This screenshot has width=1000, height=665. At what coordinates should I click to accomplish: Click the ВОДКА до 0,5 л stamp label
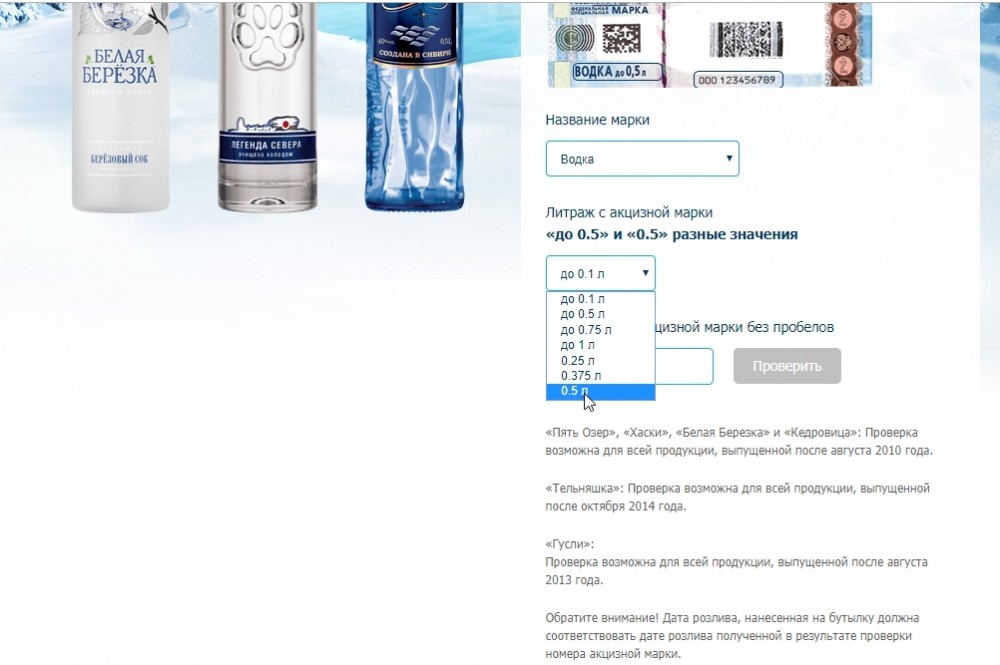609,71
